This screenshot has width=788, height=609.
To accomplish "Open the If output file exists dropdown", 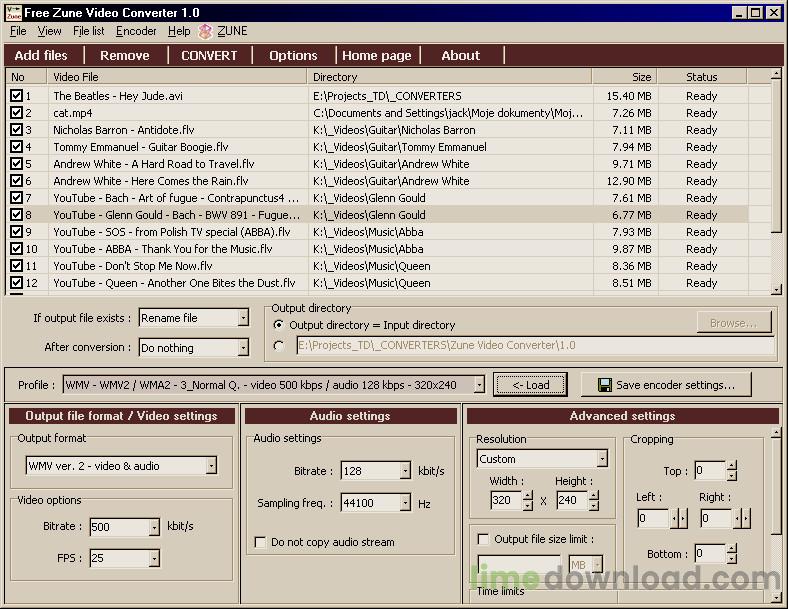I will [243, 318].
